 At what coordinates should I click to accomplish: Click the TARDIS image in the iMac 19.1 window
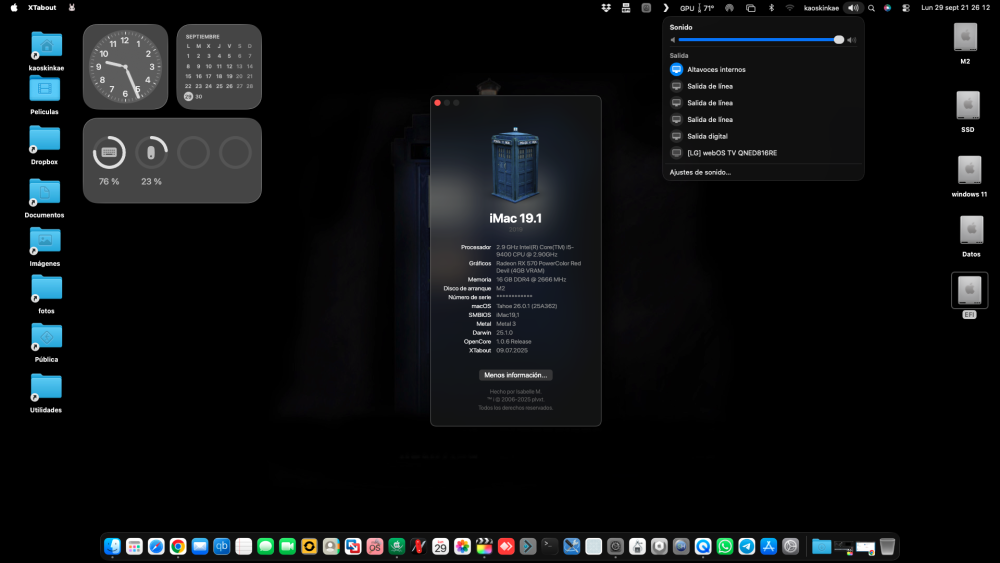(x=515, y=164)
